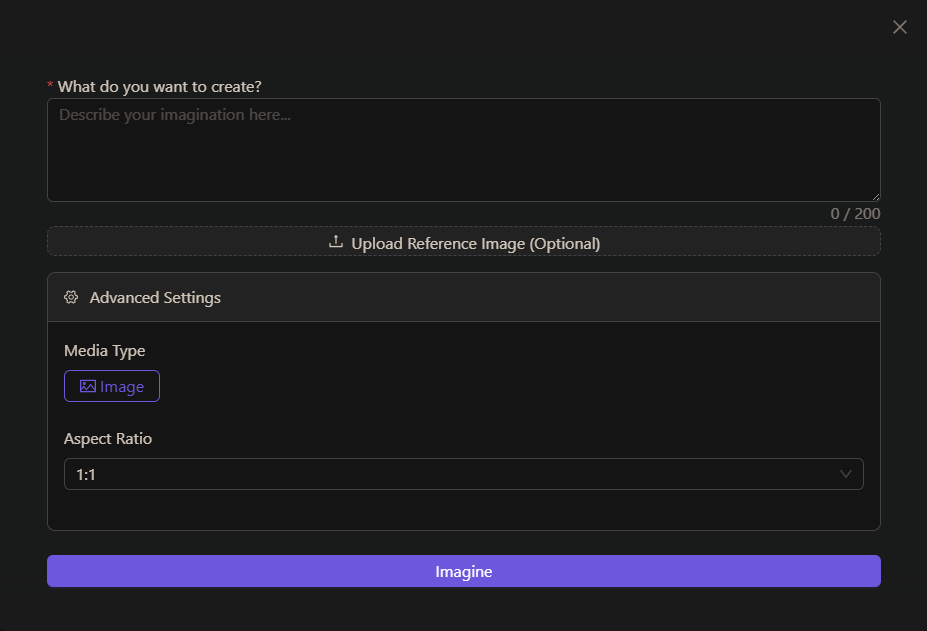Click the Imagine button
The height and width of the screenshot is (631, 927).
(x=464, y=571)
